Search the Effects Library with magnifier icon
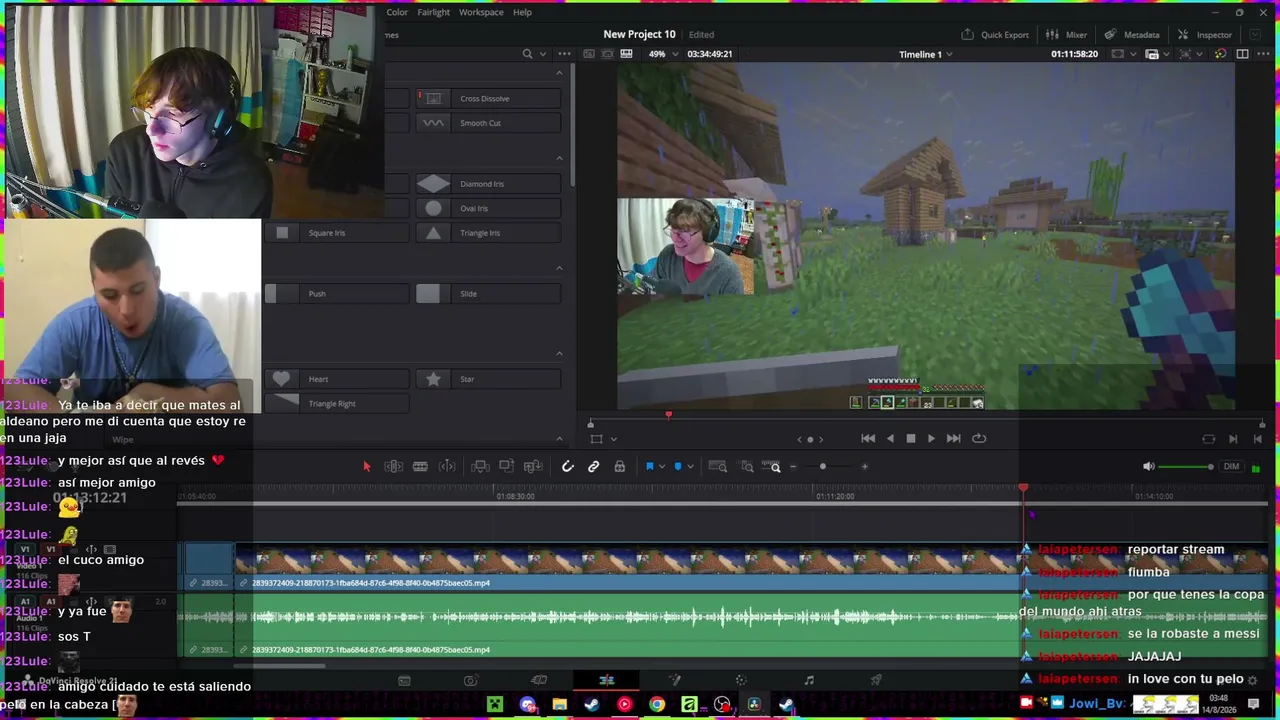 point(527,54)
